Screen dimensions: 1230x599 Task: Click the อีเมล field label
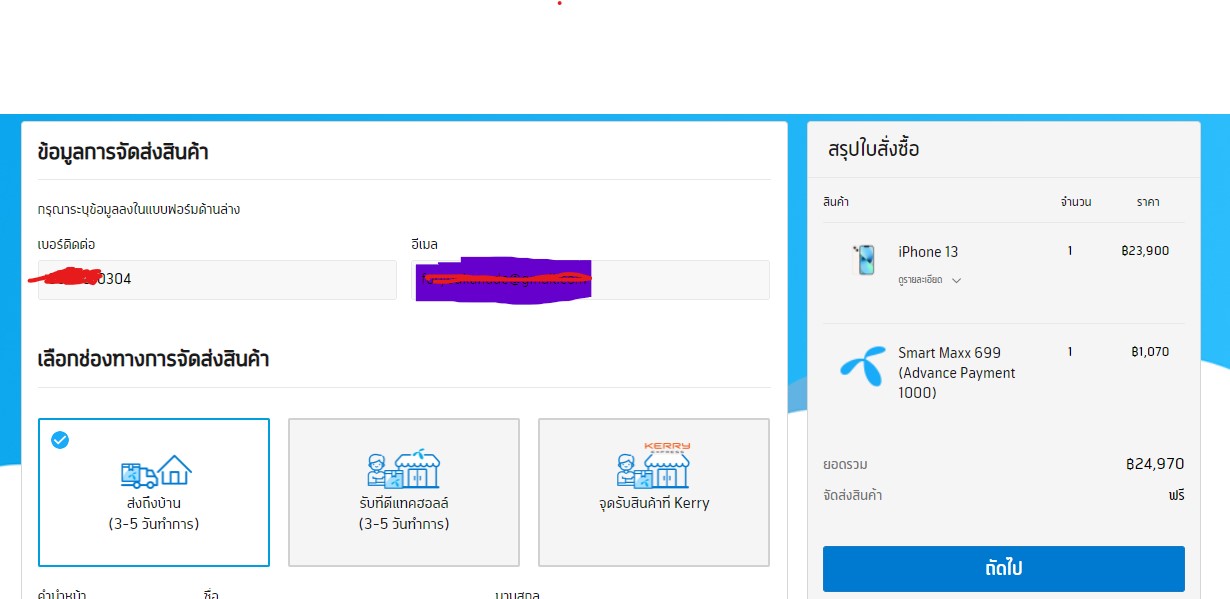pos(424,244)
